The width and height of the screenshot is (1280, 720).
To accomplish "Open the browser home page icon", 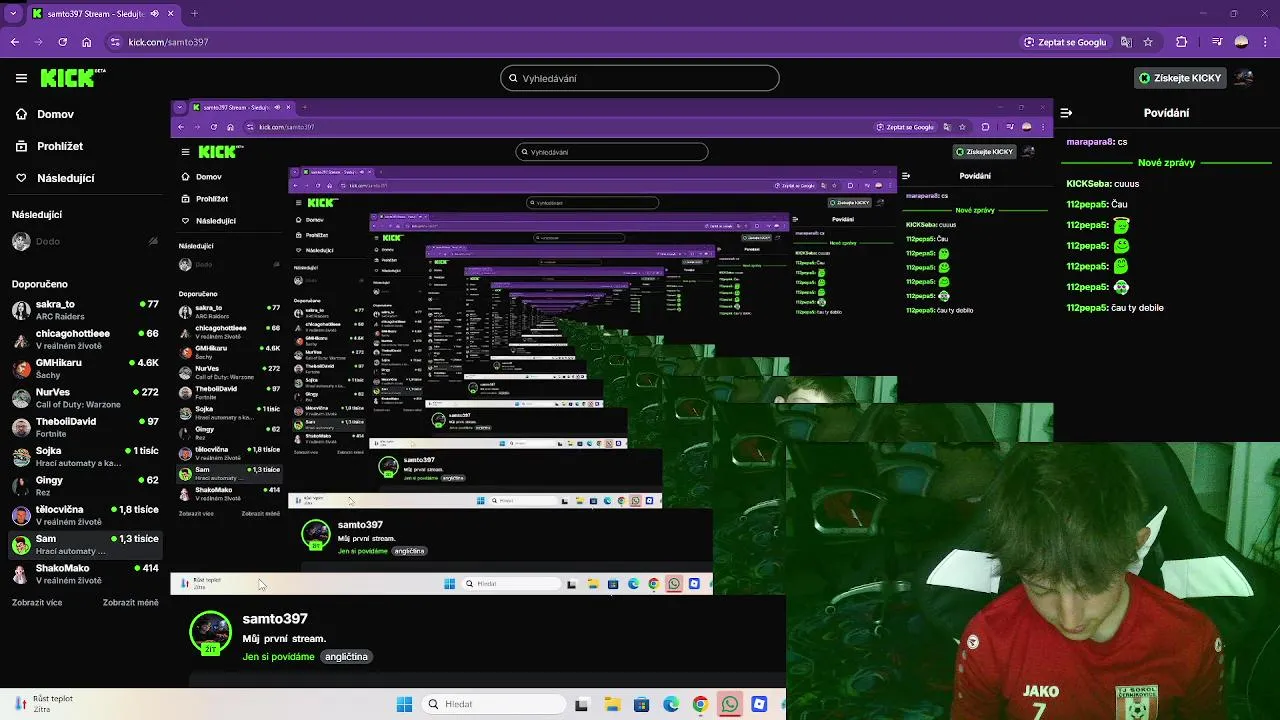I will pos(87,42).
